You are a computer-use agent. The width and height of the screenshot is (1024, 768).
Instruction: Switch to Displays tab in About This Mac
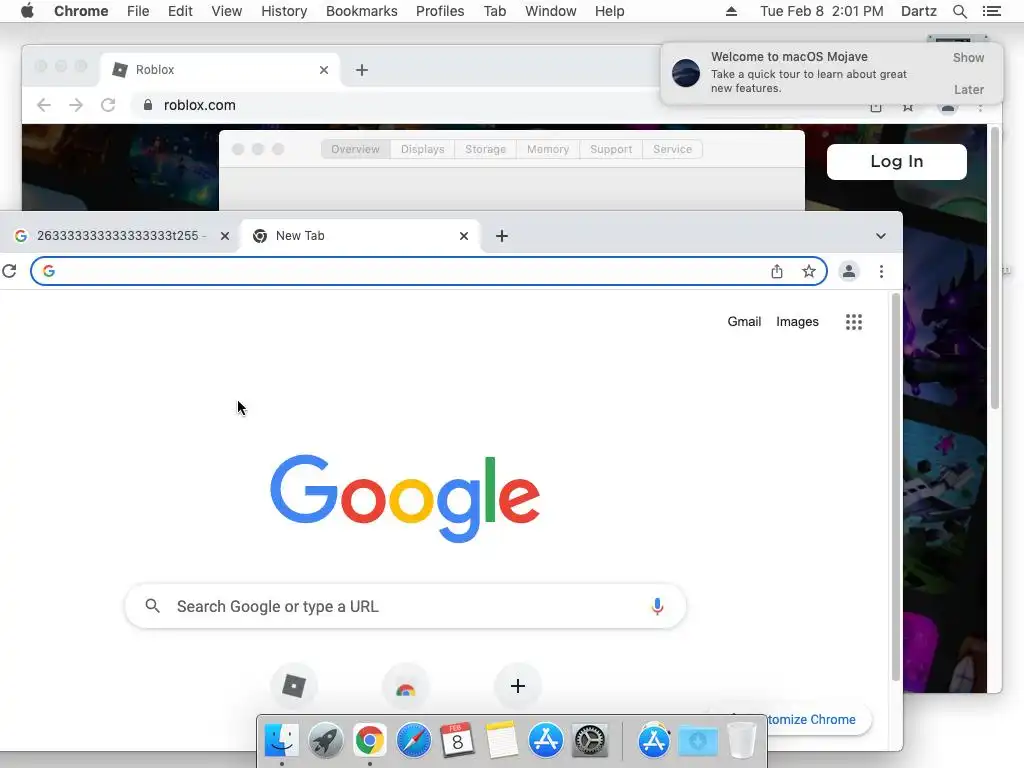click(423, 149)
